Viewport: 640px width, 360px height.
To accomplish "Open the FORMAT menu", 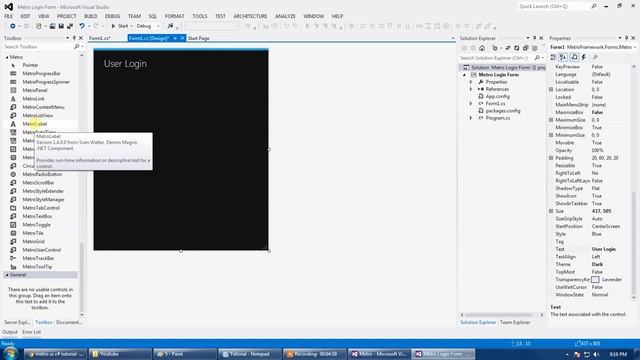I will 175,16.
